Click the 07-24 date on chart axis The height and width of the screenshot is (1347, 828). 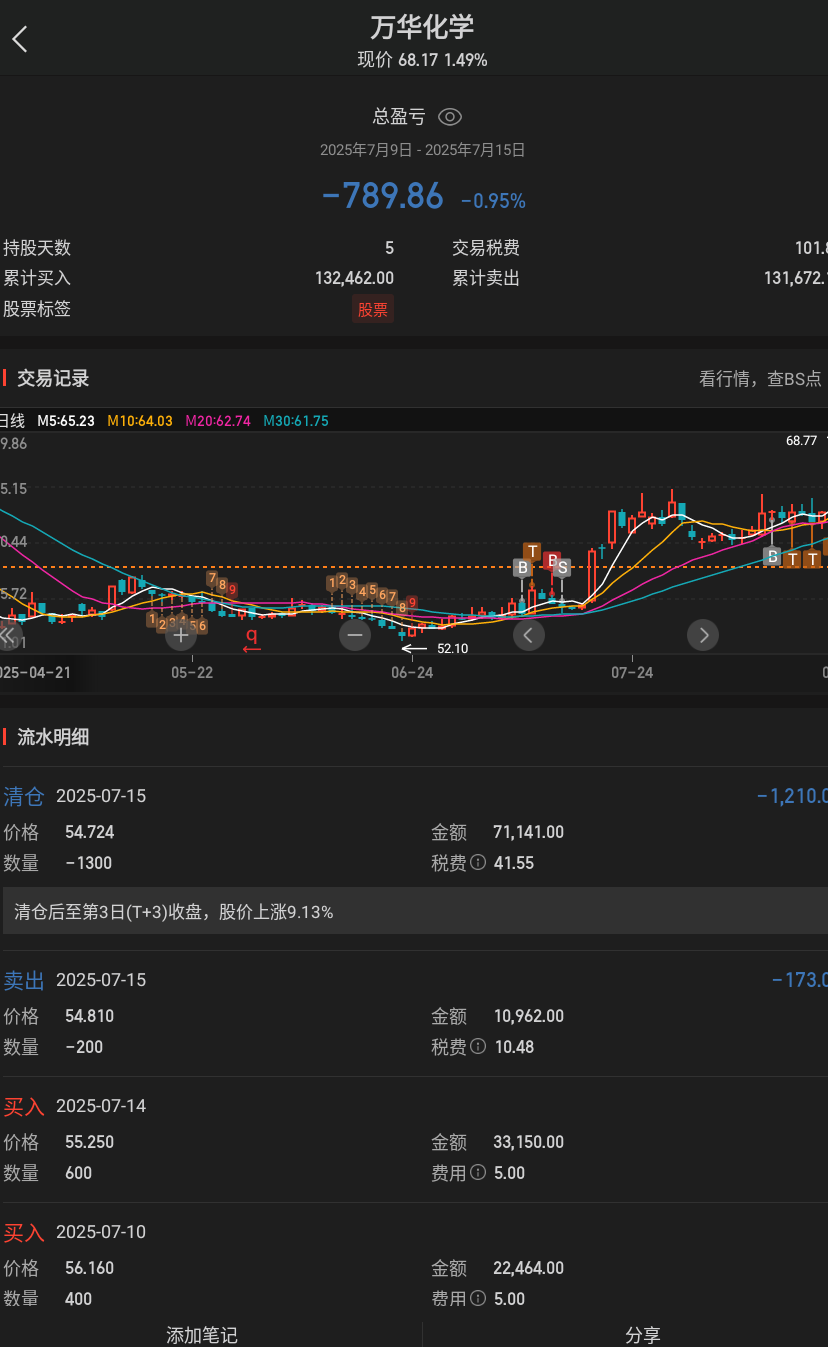[x=632, y=673]
